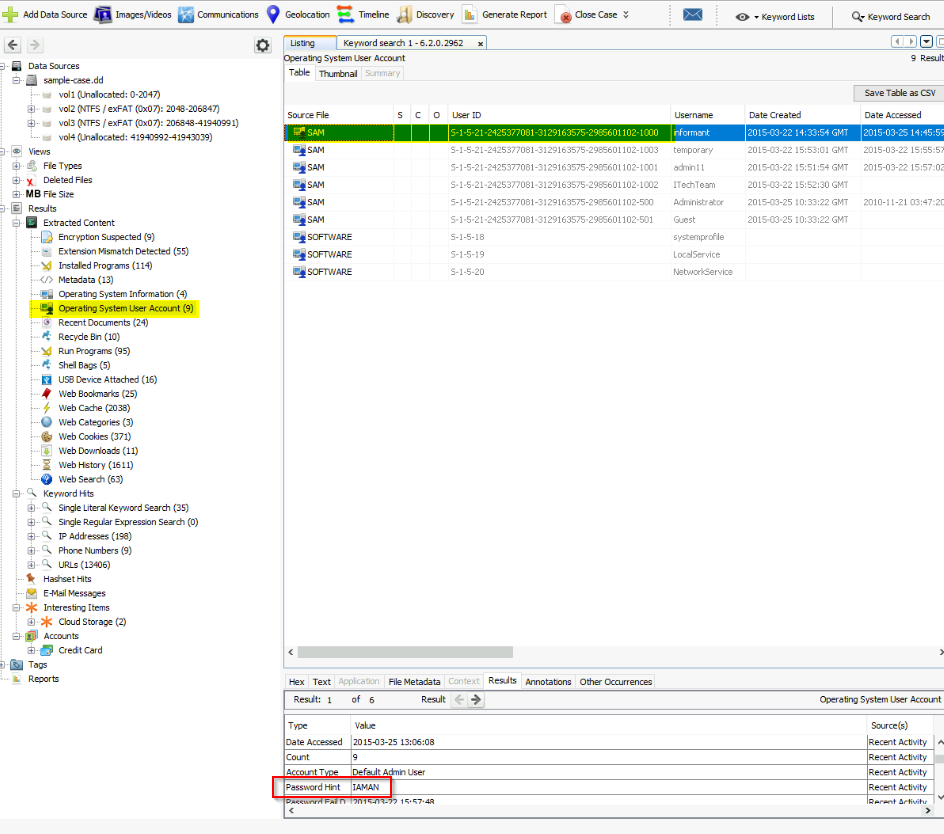Click Generate Report icon
944x834 pixels.
coord(470,14)
